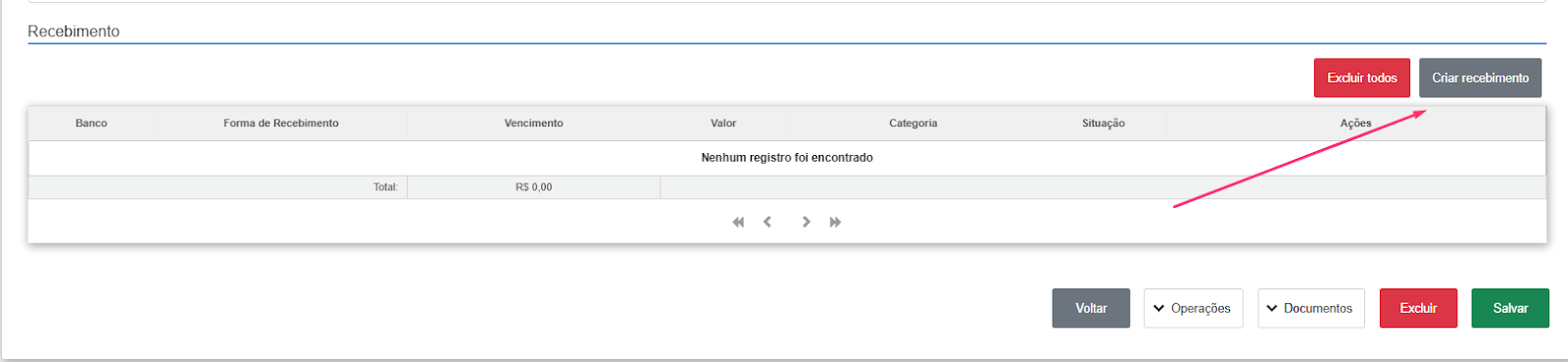
Task: Click the Documentos dropdown chevron icon
Action: [1272, 308]
